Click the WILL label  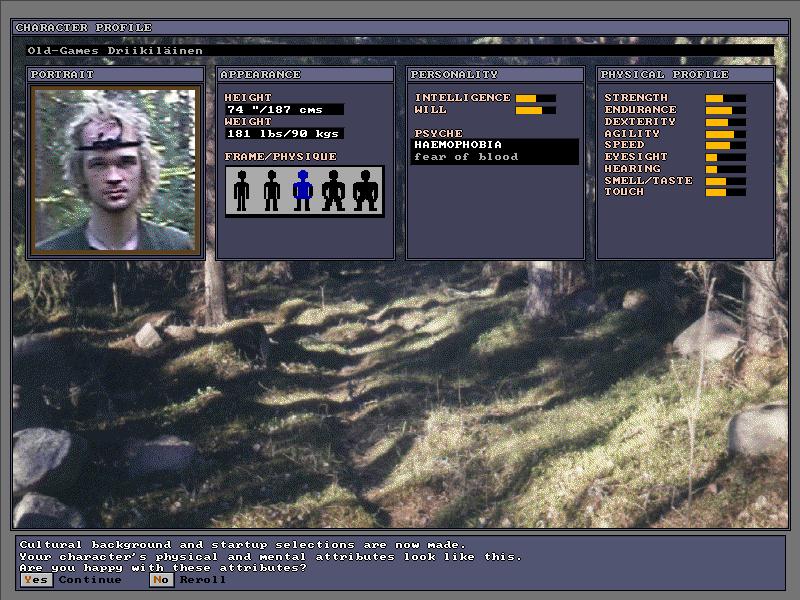430,110
